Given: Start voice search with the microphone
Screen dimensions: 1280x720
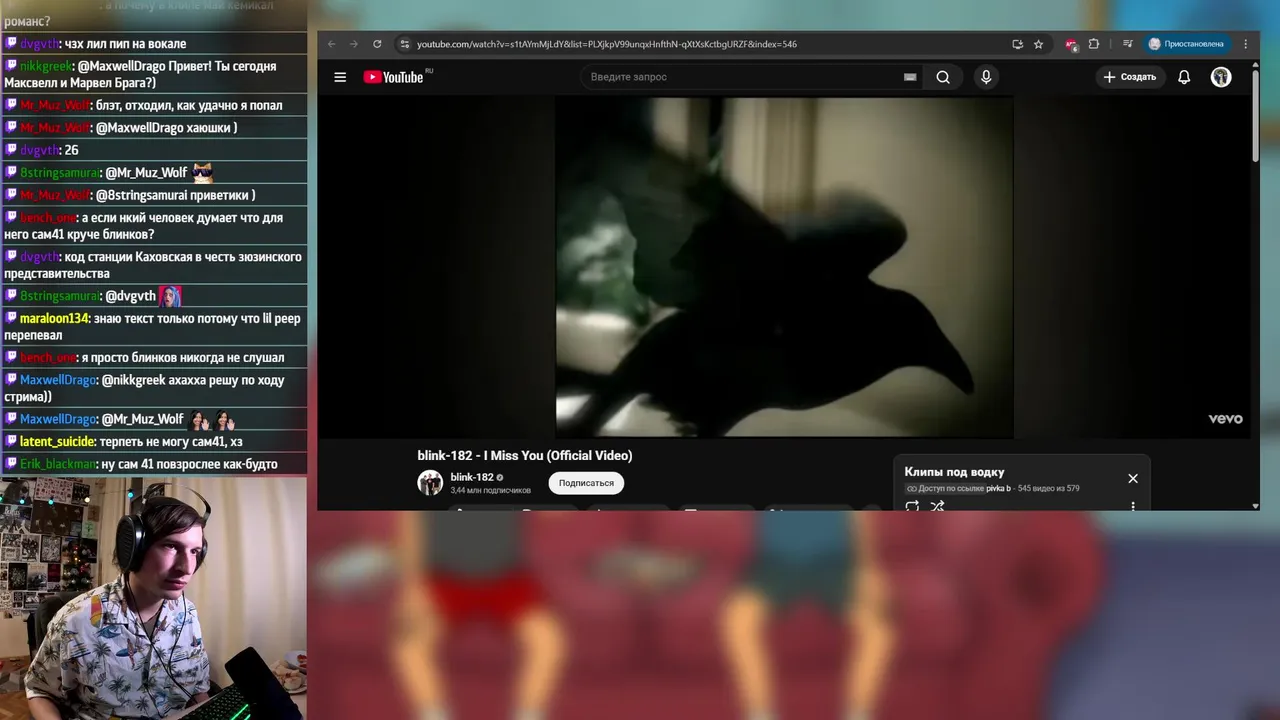Looking at the screenshot, I should click(986, 77).
